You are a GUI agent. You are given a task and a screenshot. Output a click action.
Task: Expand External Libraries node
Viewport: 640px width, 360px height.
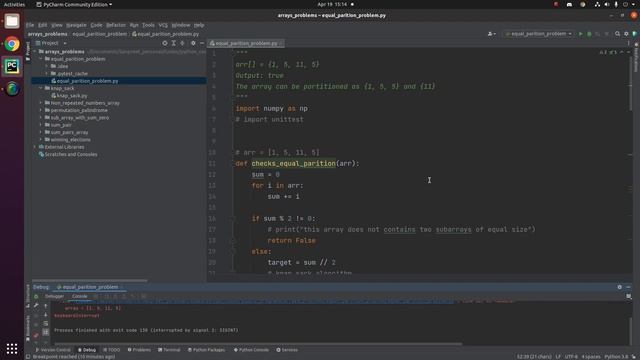[36, 147]
